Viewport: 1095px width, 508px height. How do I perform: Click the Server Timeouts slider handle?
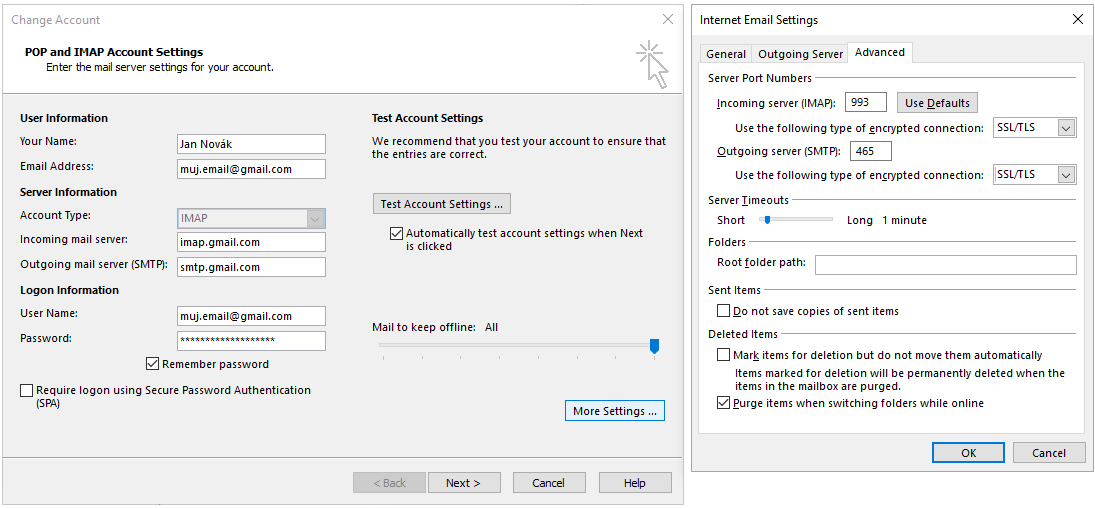(x=767, y=219)
